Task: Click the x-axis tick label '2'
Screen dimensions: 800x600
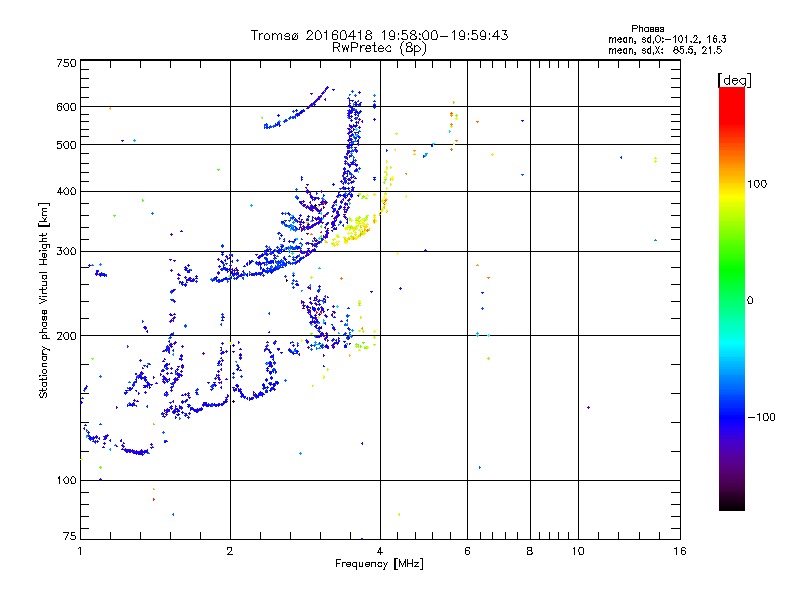Action: (230, 551)
